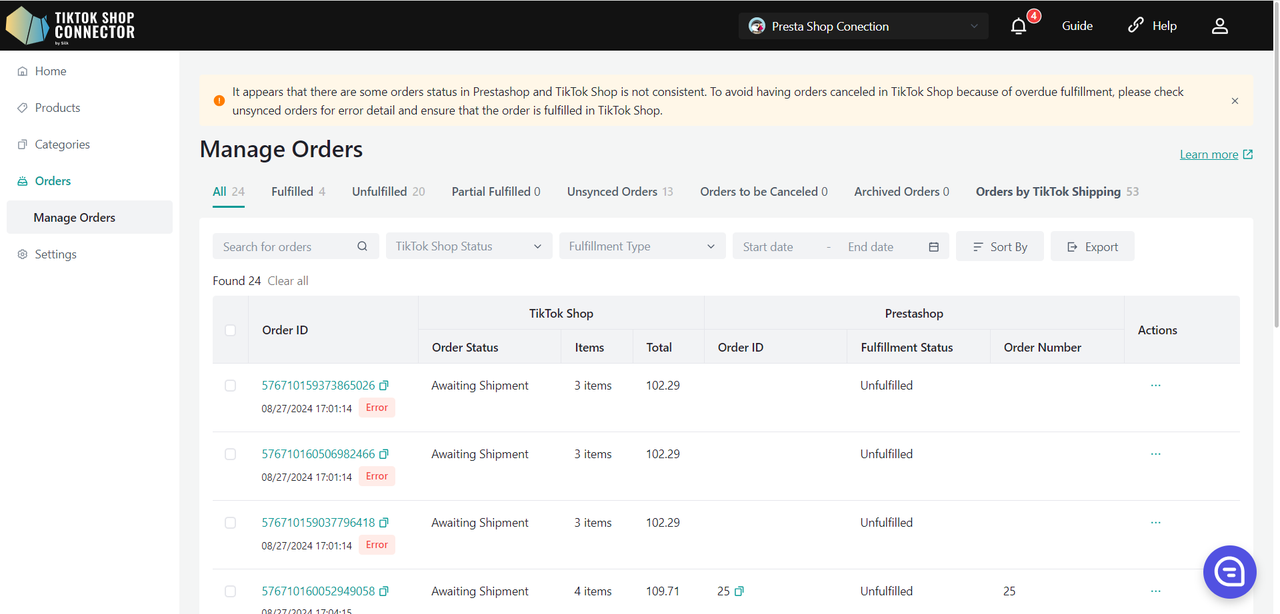
Task: Click Error badge on order 576710159037796418
Action: pyautogui.click(x=377, y=545)
